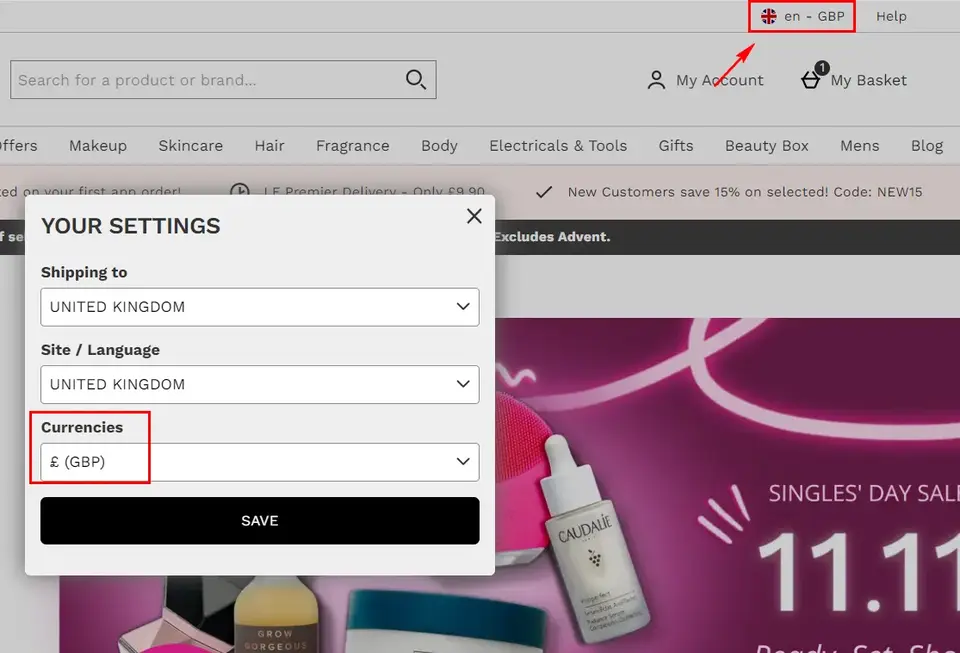Open the Beauty Box menu

click(x=767, y=146)
